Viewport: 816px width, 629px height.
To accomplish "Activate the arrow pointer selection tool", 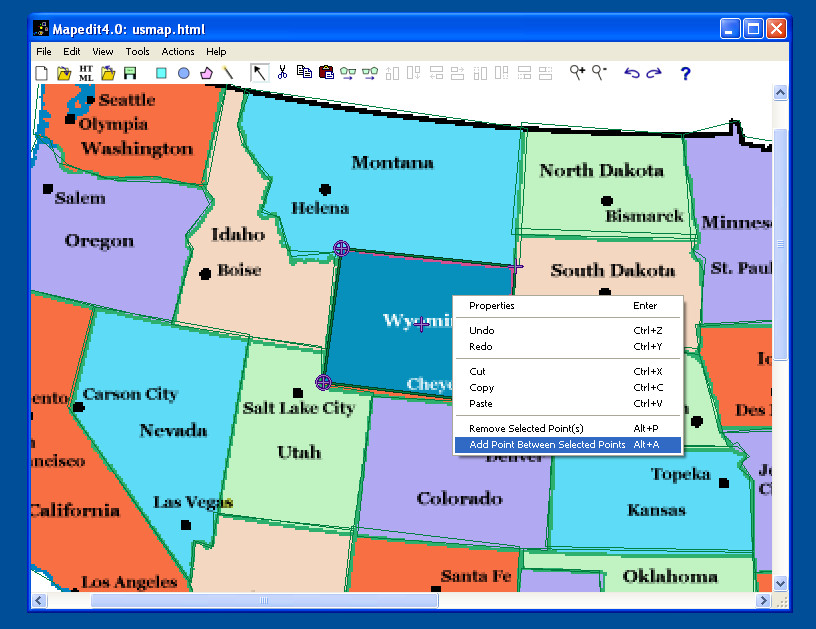I will 259,73.
